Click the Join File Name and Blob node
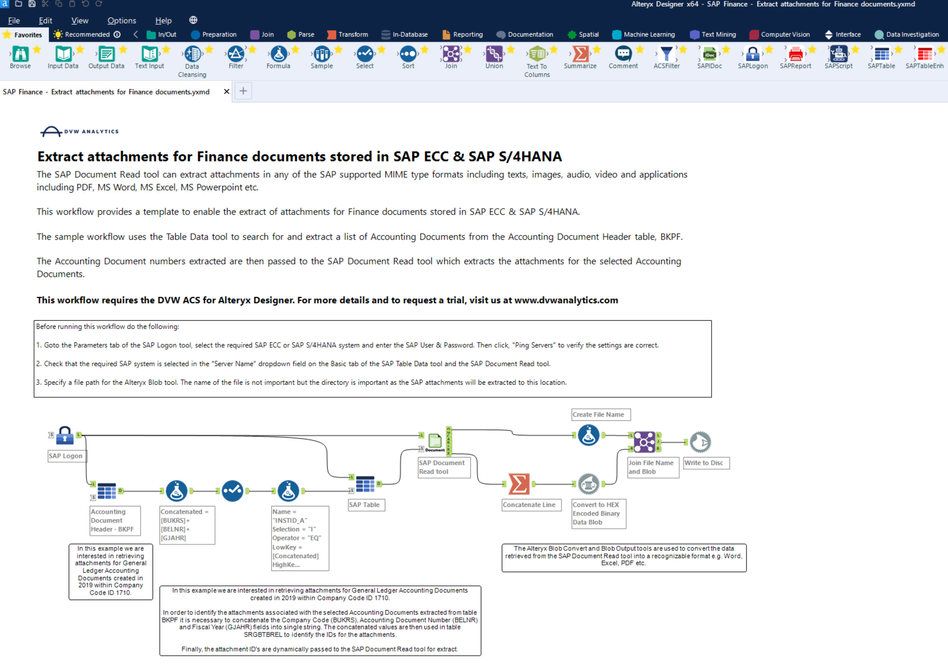Viewport: 948px width, 671px height. point(644,442)
